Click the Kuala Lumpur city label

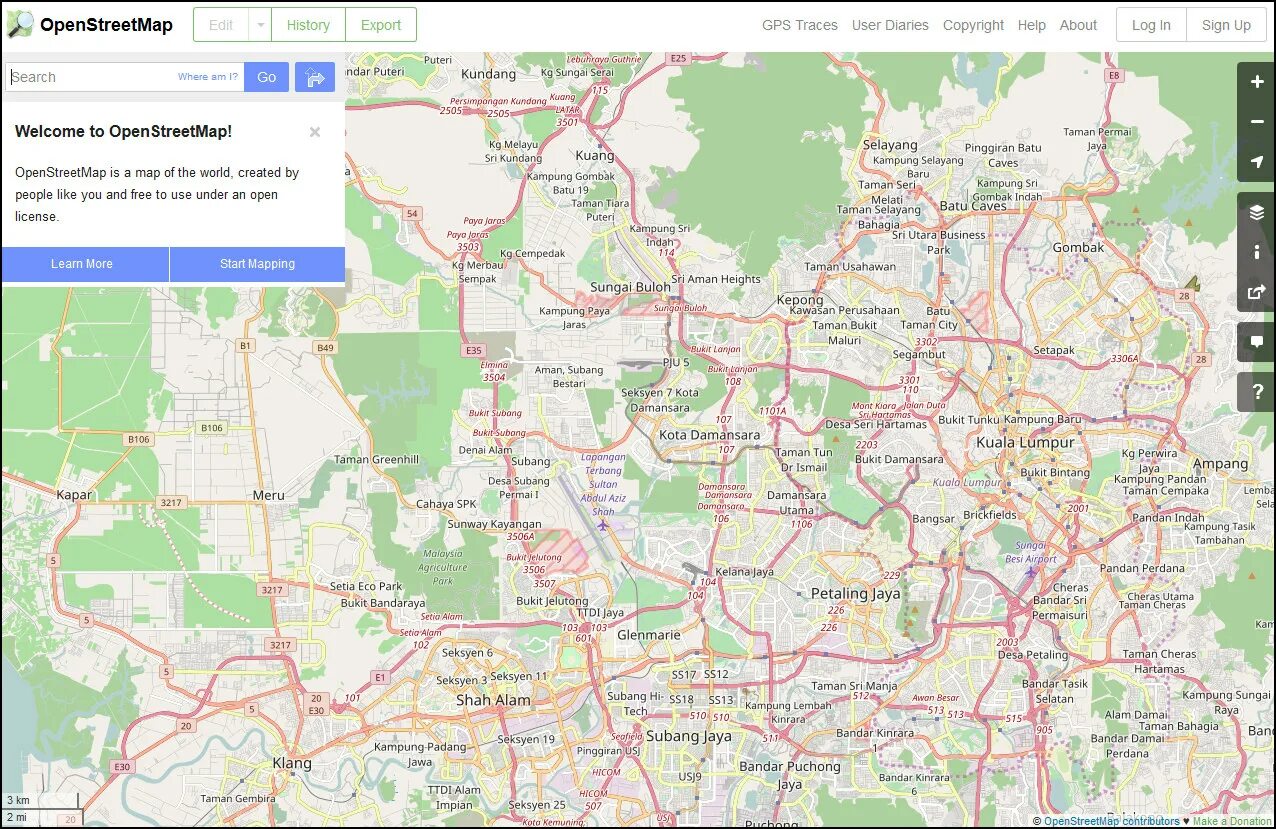[1025, 442]
